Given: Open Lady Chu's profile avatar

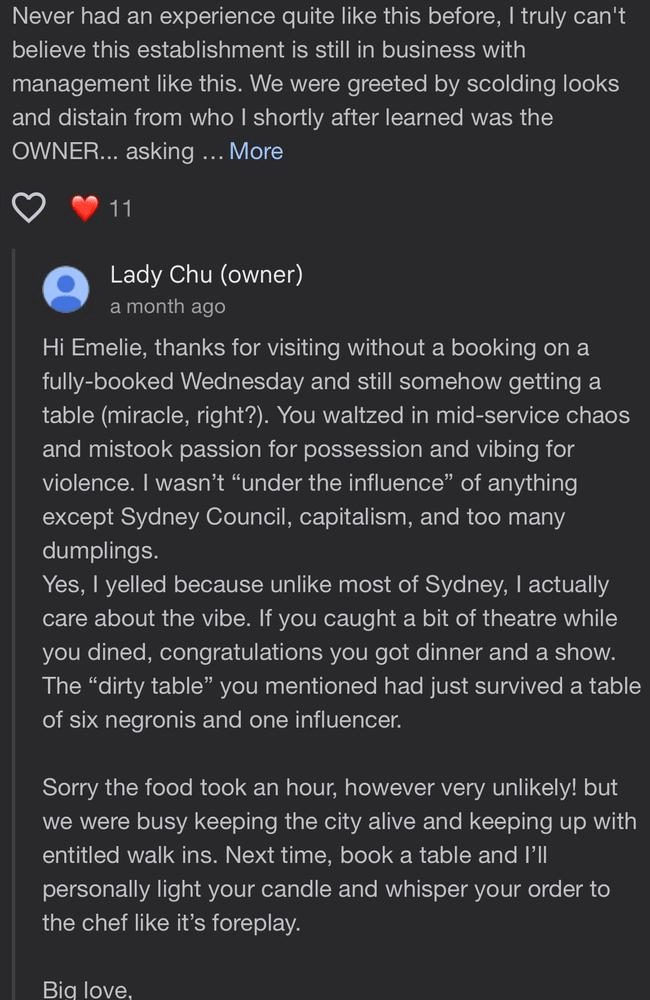Looking at the screenshot, I should pyautogui.click(x=66, y=289).
